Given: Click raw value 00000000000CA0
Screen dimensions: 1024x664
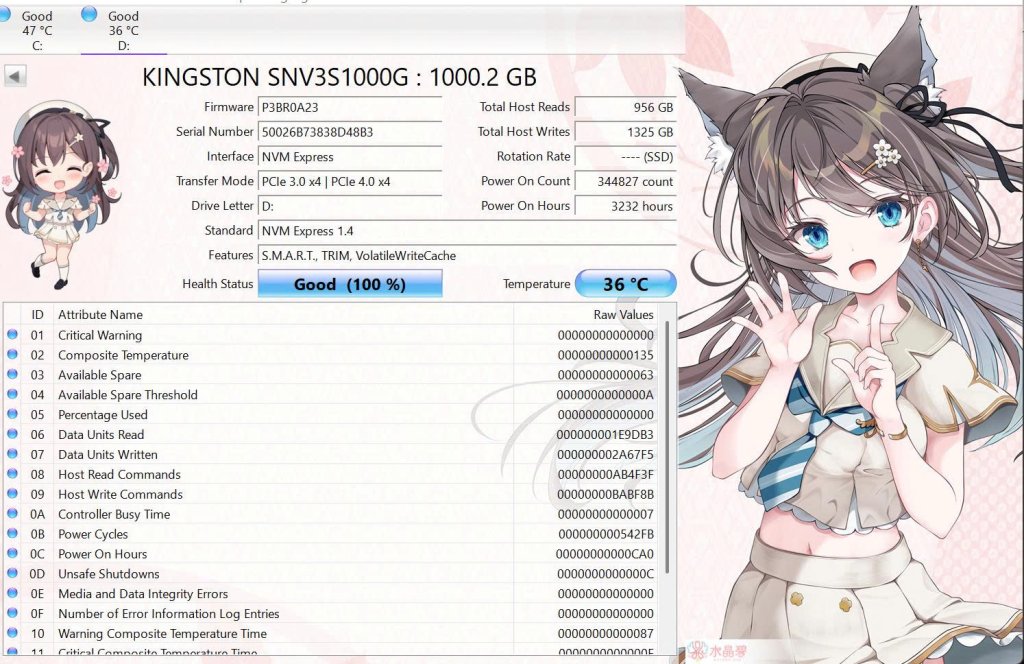Looking at the screenshot, I should tap(605, 554).
